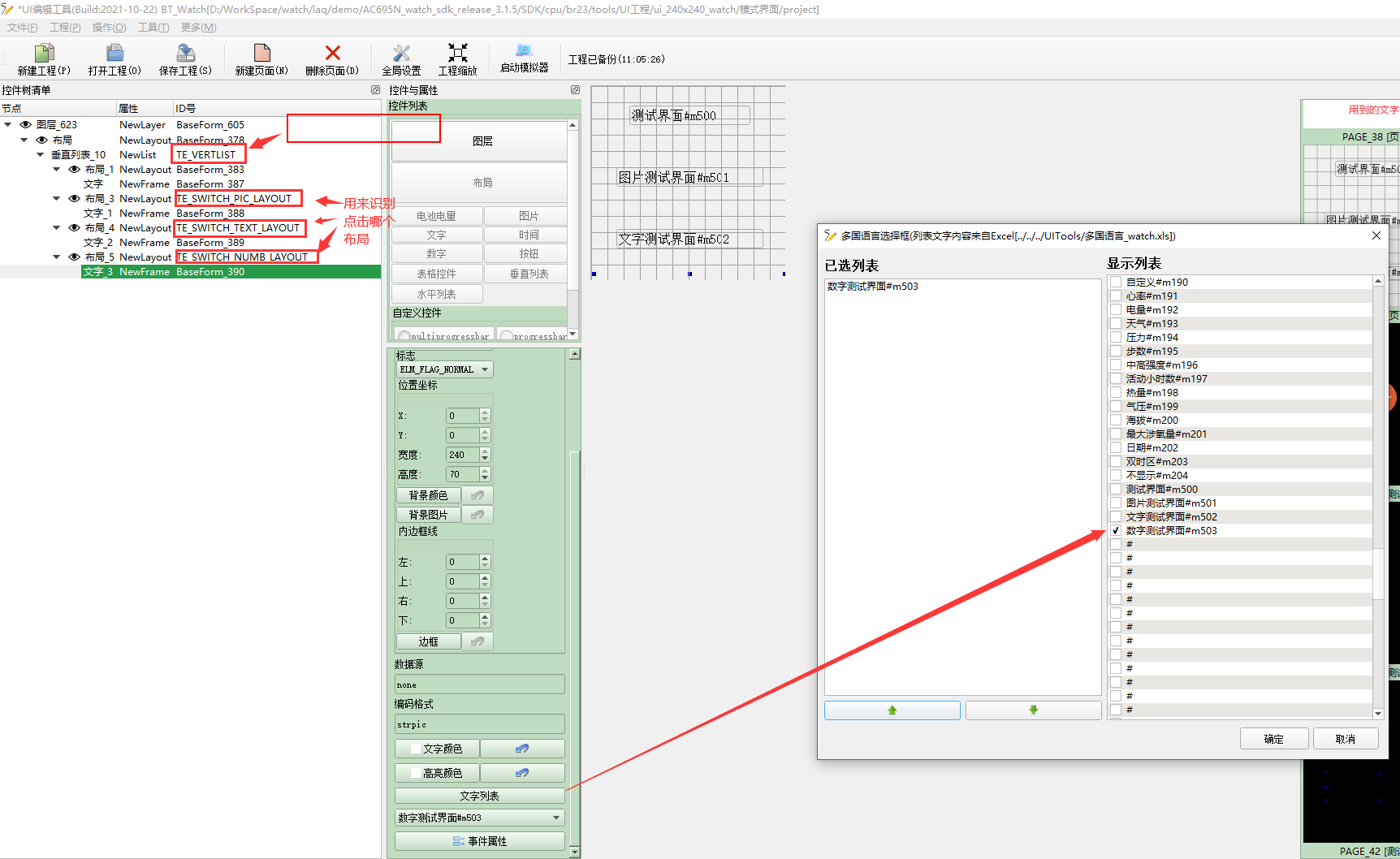Open the 操作(O) menu
1400x859 pixels.
109,28
